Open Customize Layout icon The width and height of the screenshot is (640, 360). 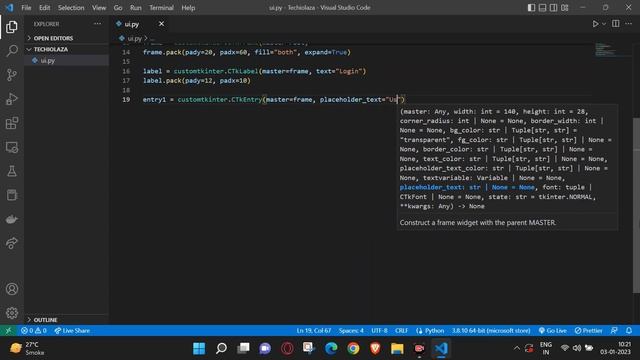(564, 8)
